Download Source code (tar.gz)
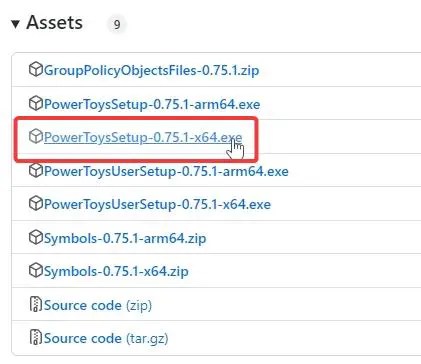The image size is (421, 364). 106,338
